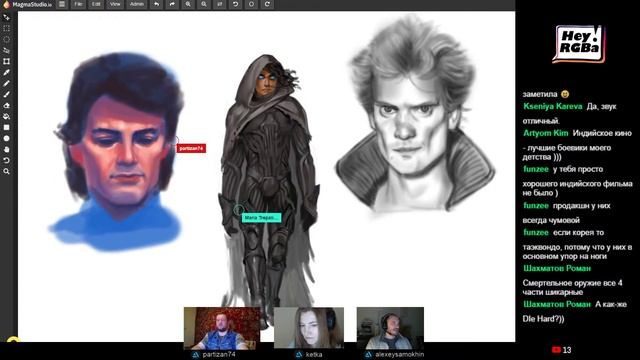Select the Zoom tool in left sidebar
This screenshot has height=360, width=640.
[x=7, y=172]
